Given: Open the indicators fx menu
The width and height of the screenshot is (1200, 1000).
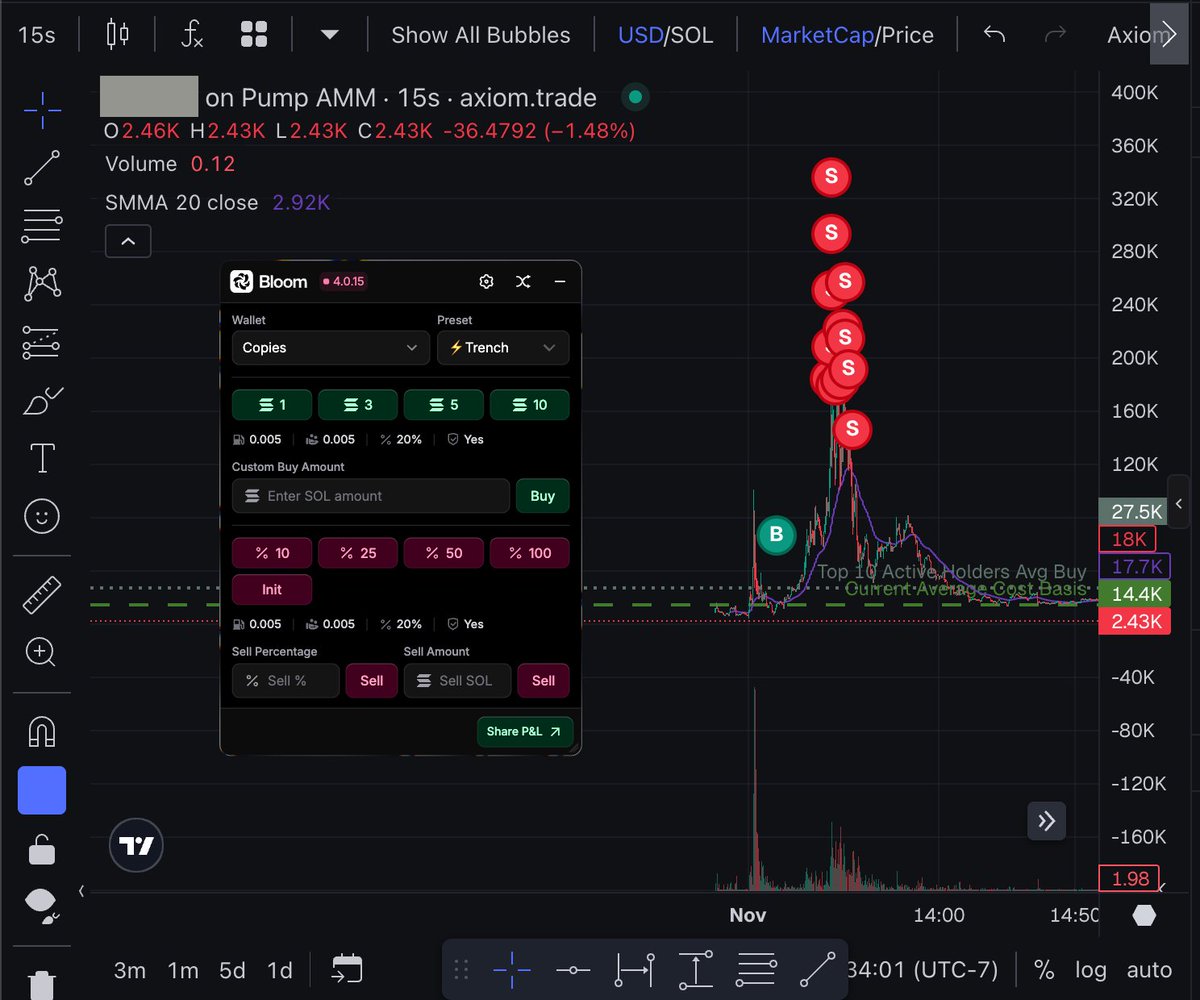Looking at the screenshot, I should pos(192,34).
